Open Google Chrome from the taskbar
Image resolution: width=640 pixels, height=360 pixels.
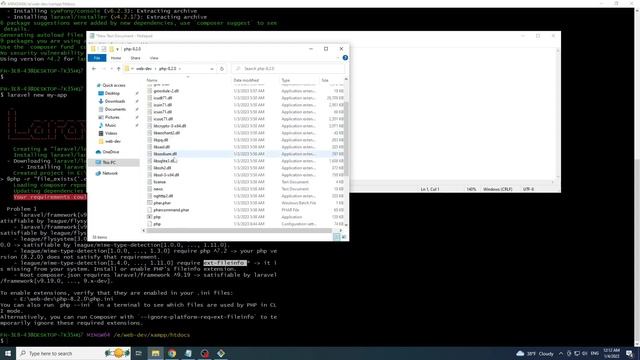[x=172, y=353]
